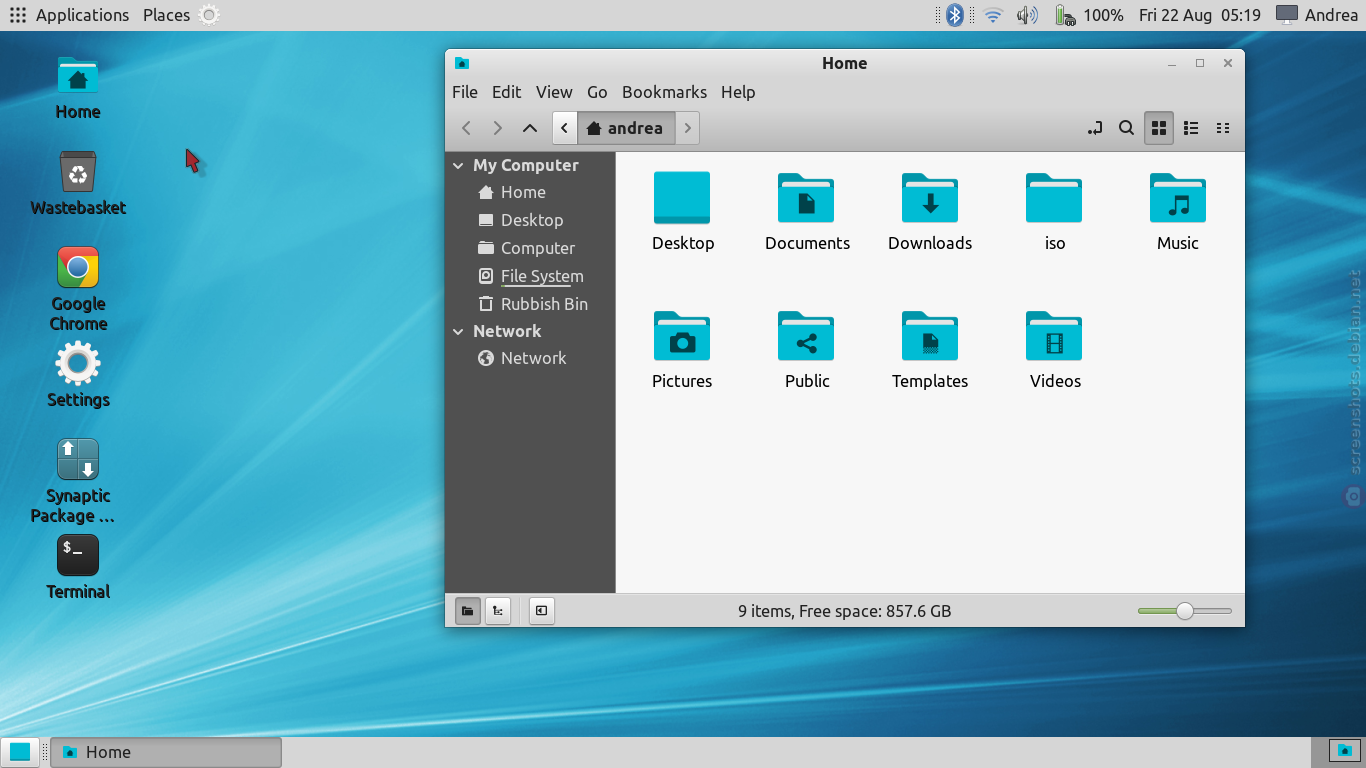Open the Andrea user menu

point(1317,15)
